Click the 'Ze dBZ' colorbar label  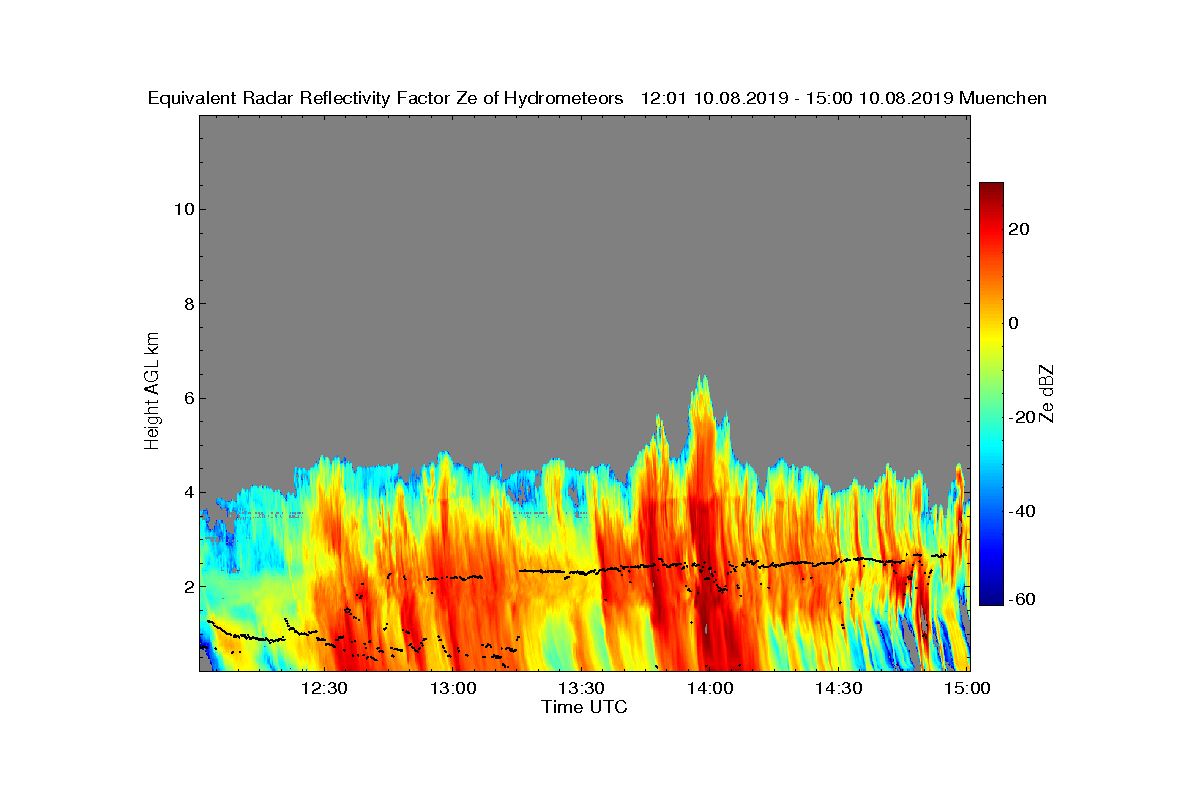point(1049,393)
